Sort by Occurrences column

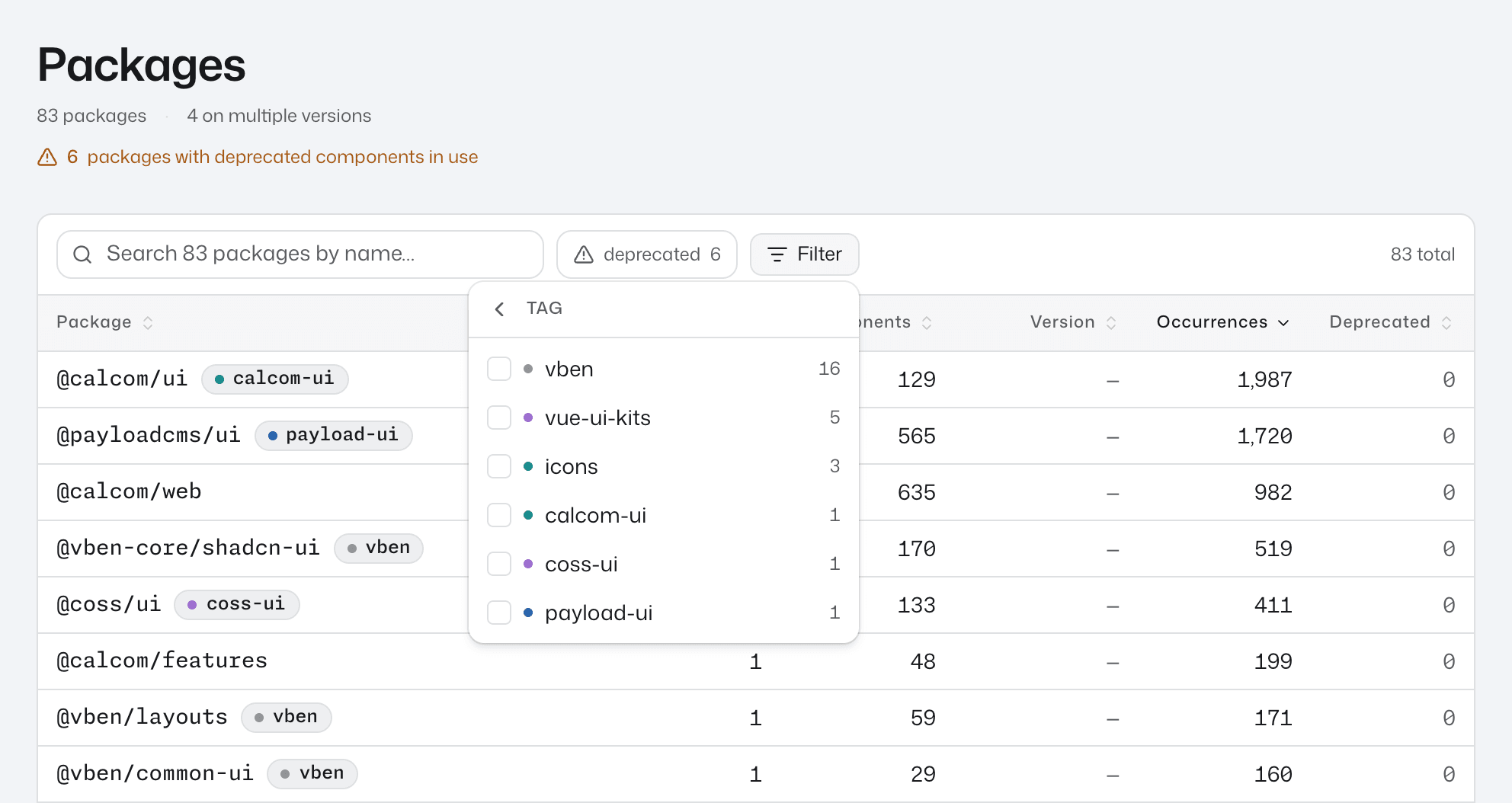pyautogui.click(x=1222, y=322)
